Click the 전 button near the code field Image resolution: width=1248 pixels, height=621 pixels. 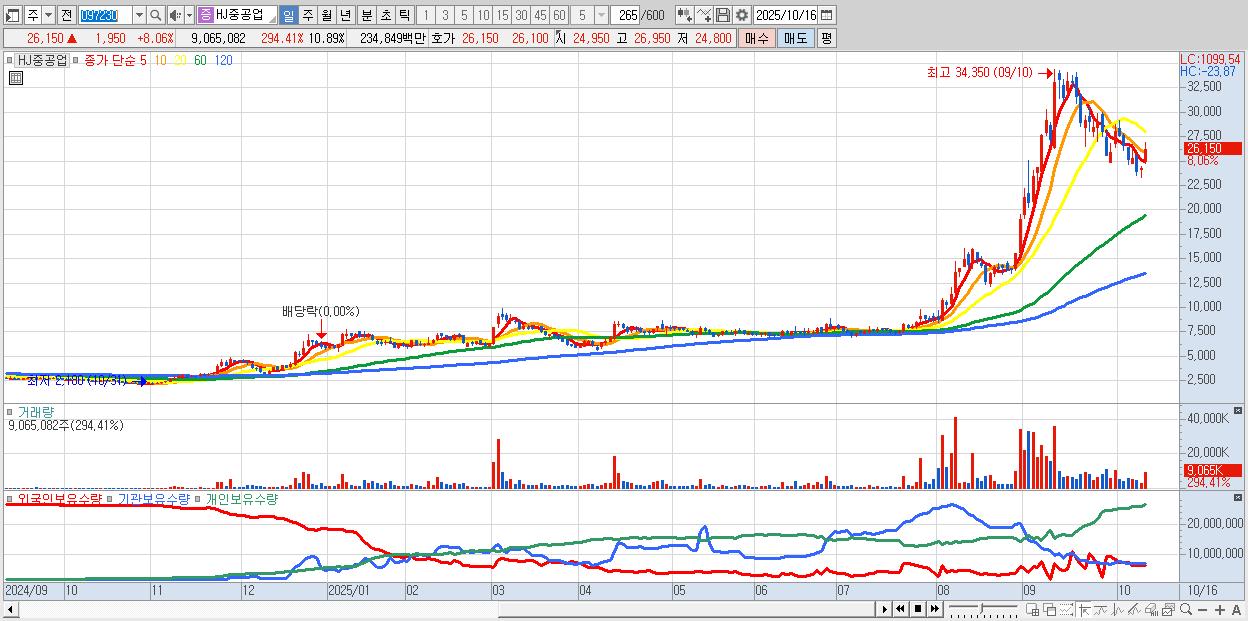pos(67,15)
